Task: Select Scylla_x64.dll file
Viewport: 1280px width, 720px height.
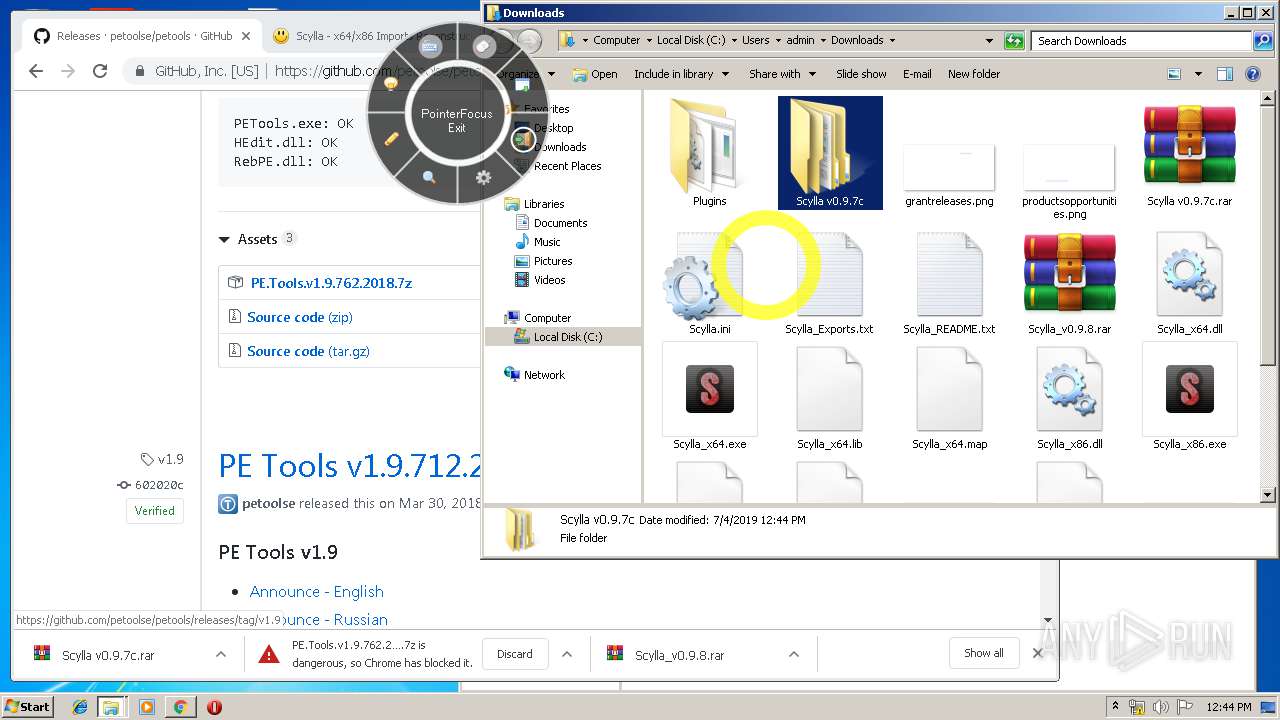Action: 1189,283
